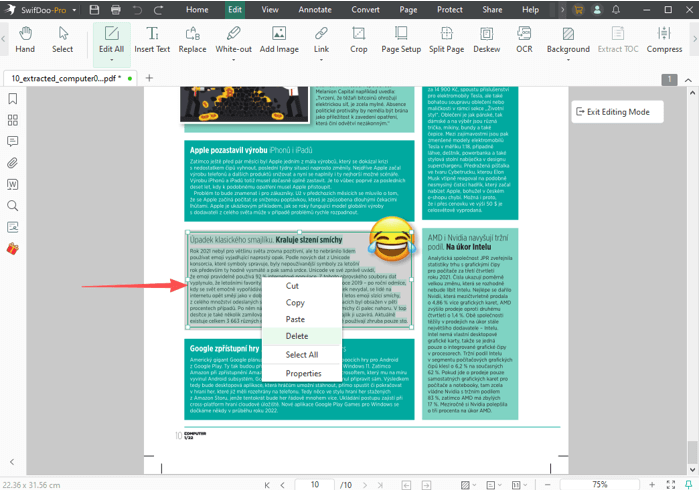Open the attachments paperclip panel
The height and width of the screenshot is (490, 700).
12,163
